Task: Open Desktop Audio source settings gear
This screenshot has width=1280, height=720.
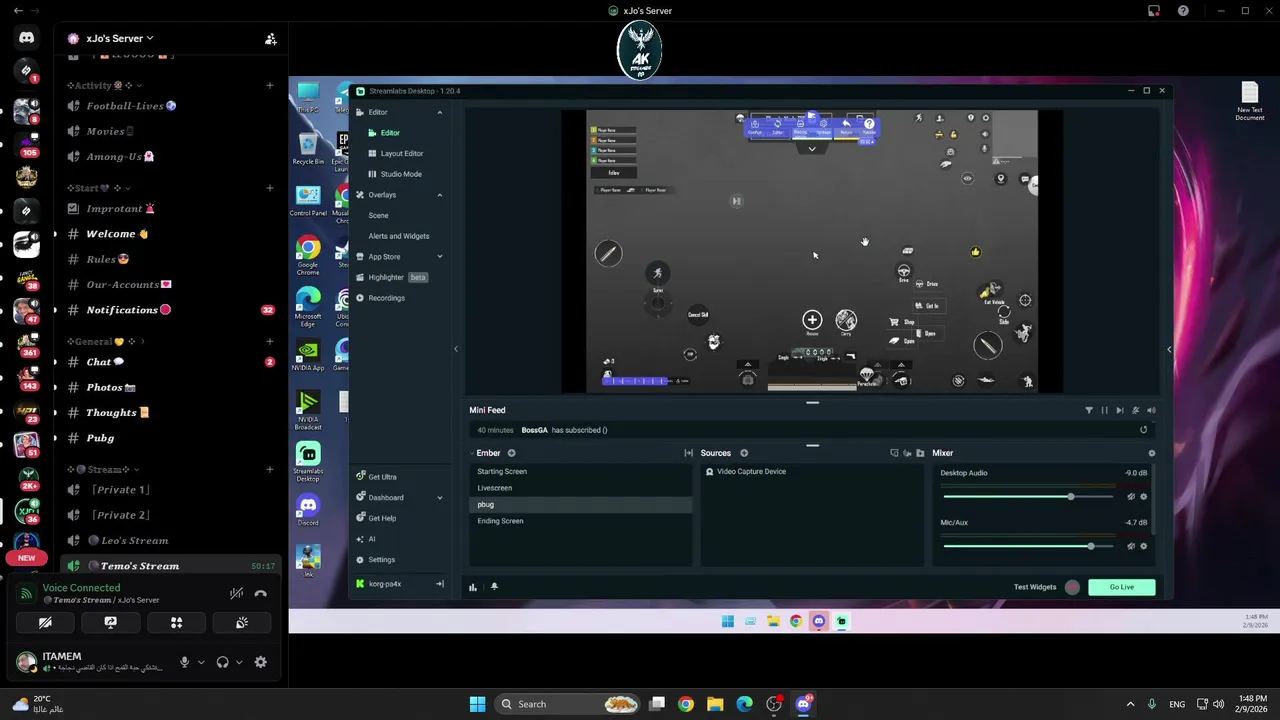Action: [1144, 497]
